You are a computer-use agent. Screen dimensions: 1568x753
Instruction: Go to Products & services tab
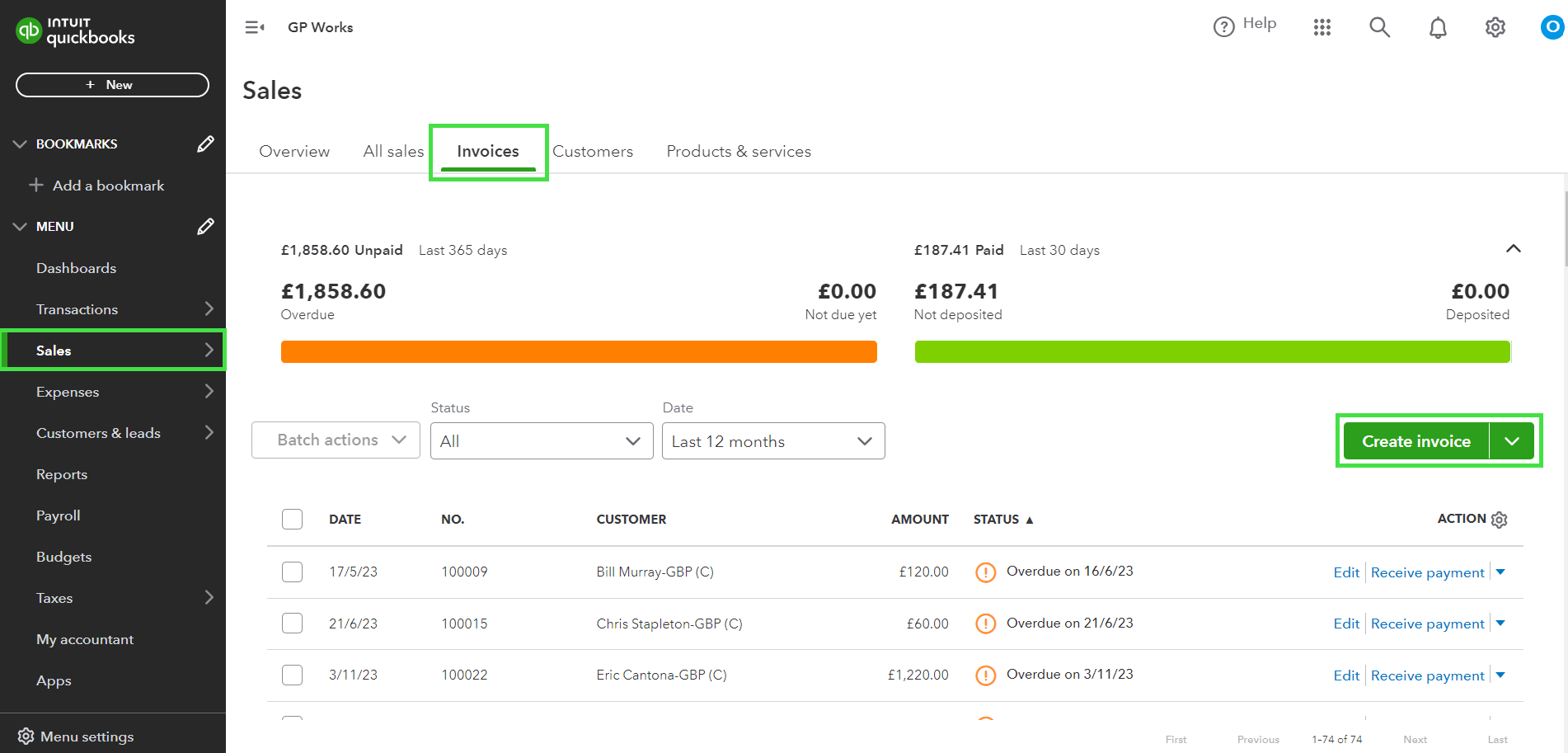(x=738, y=152)
